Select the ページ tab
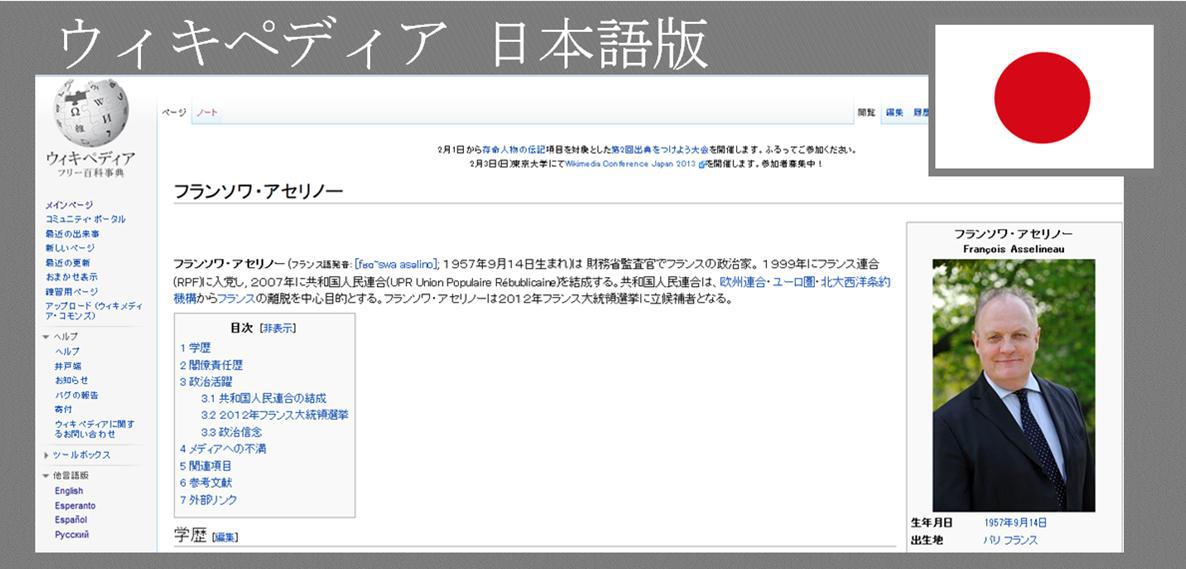The width and height of the screenshot is (1186, 569). click(174, 112)
